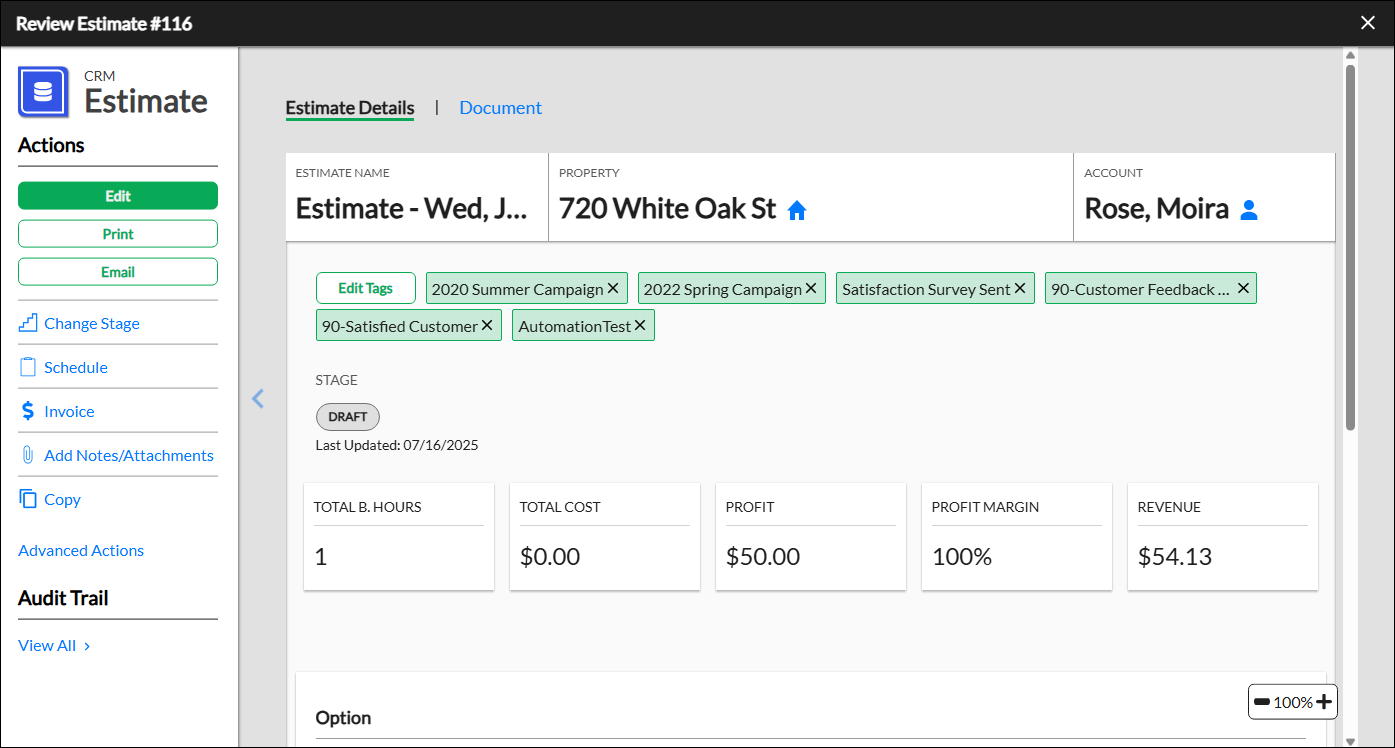Click the Option section heading

(343, 718)
